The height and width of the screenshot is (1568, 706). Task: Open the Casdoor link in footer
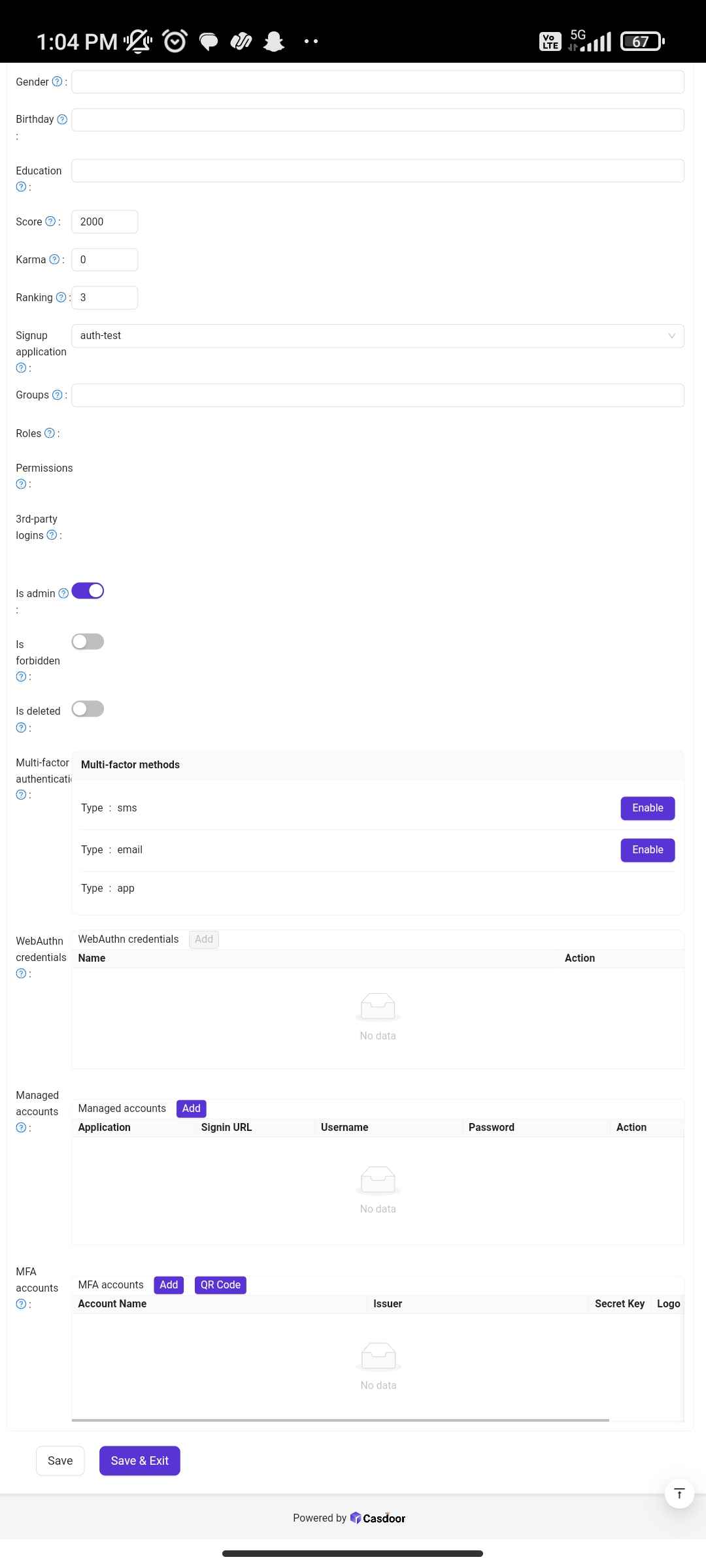(x=378, y=1518)
